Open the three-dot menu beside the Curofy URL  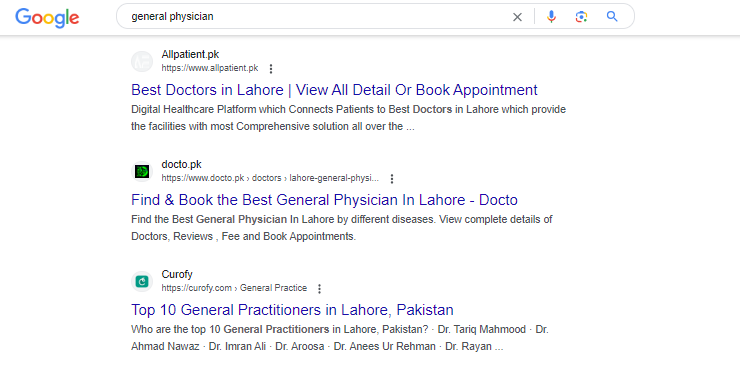(320, 289)
